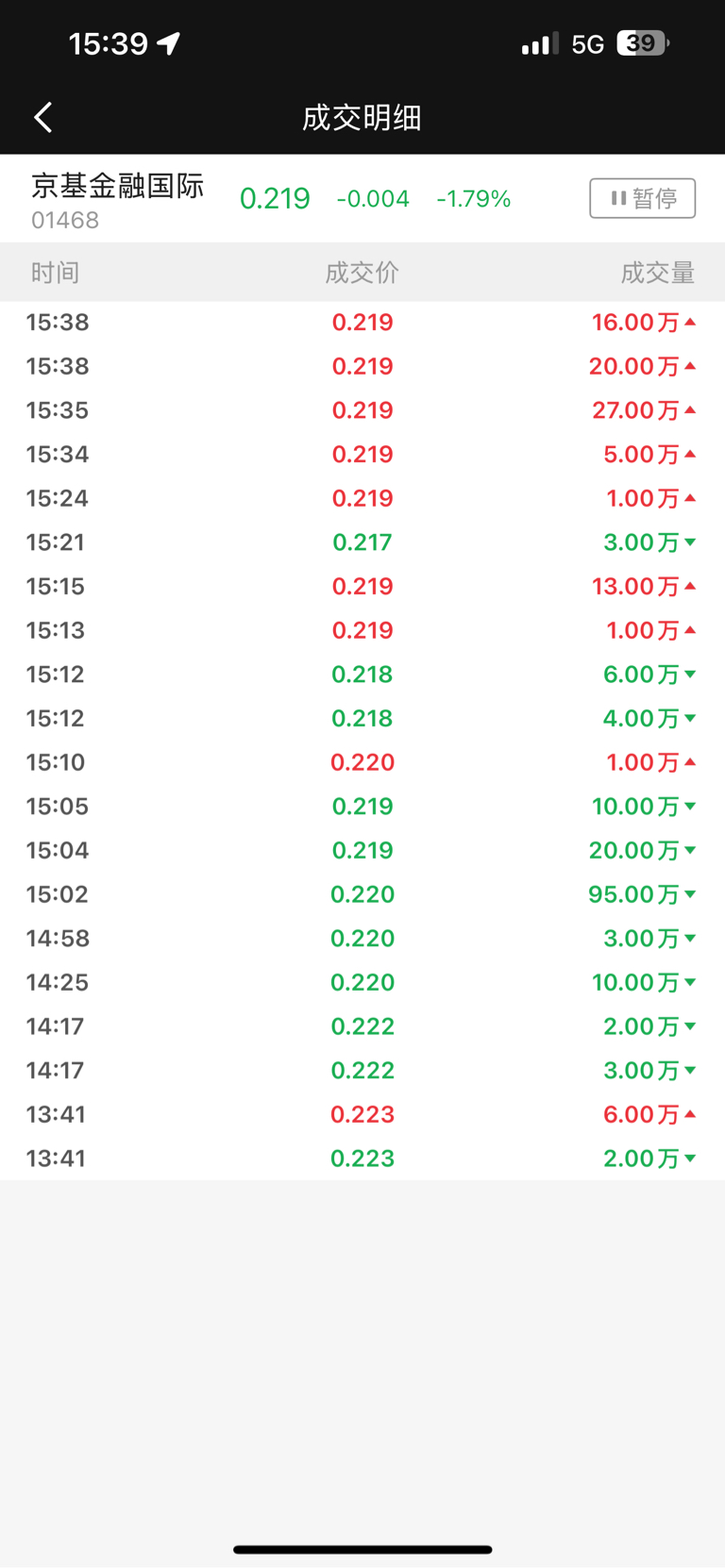Viewport: 725px width, 1568px height.
Task: Pause live updates with 暂停 button
Action: (x=643, y=198)
